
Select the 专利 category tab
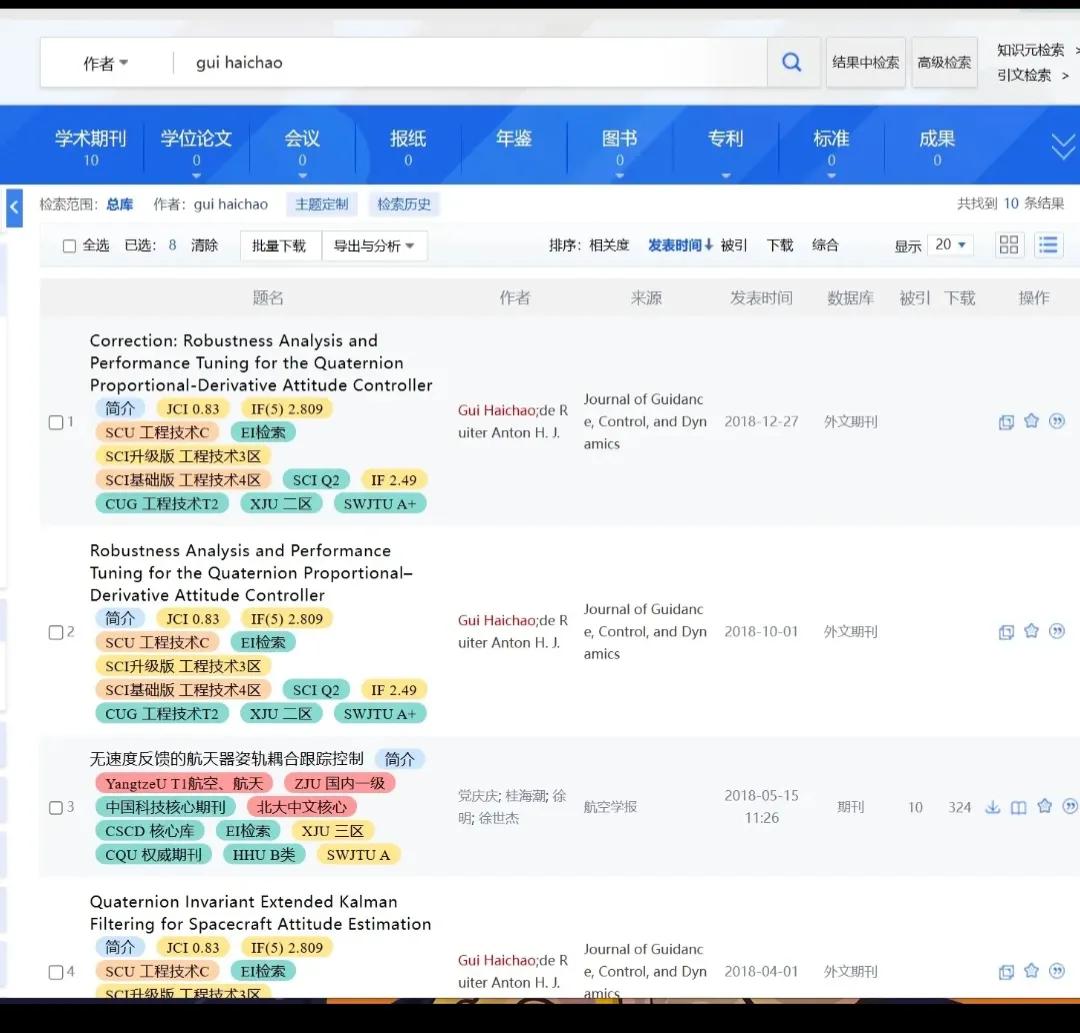pos(725,147)
